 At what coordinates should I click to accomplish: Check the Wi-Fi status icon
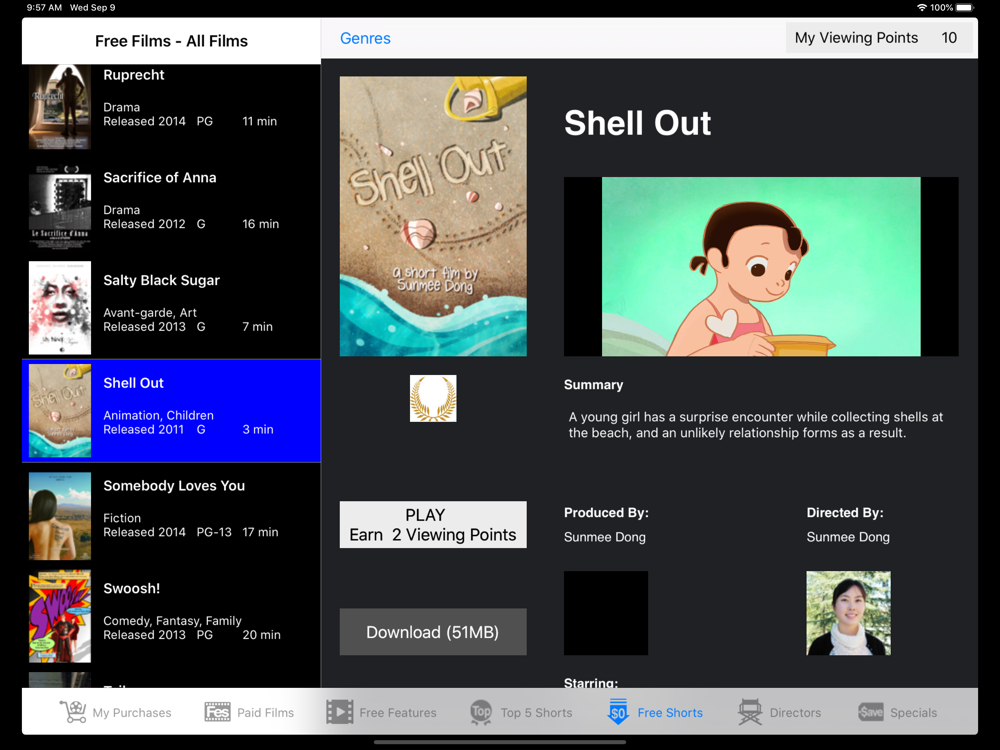tap(922, 8)
